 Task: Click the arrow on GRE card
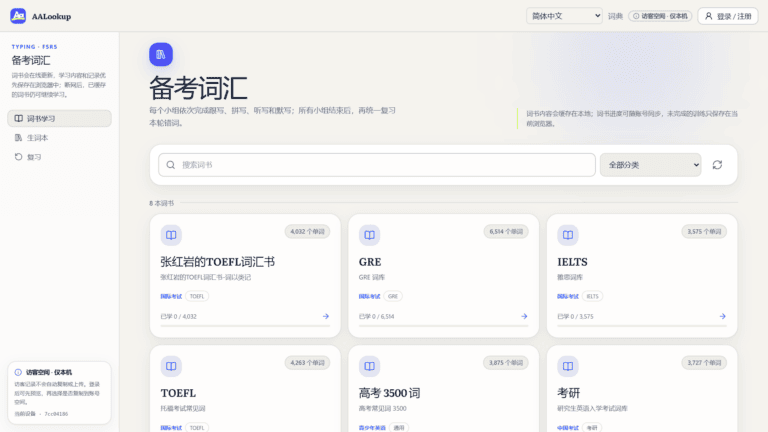click(x=524, y=316)
